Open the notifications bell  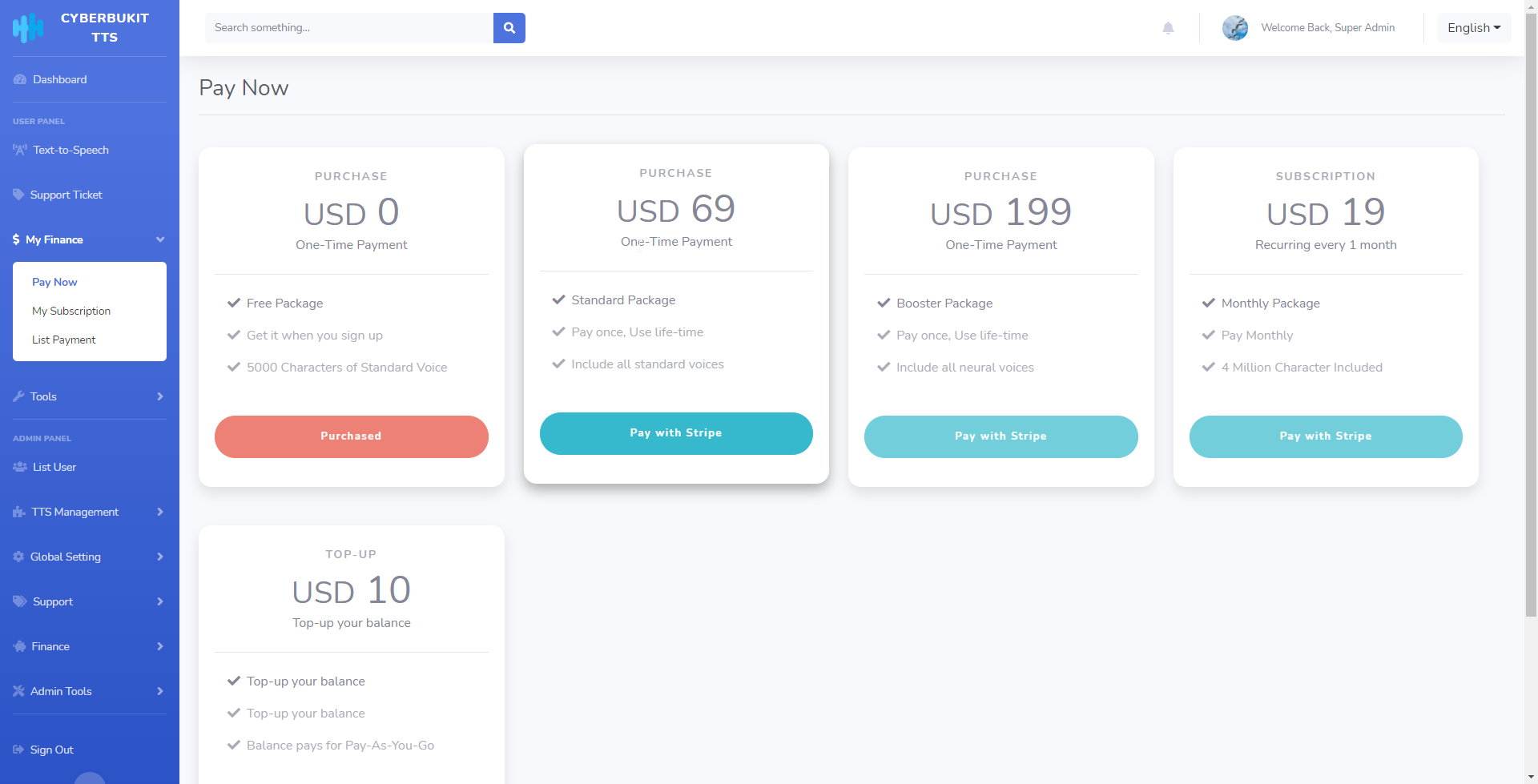pyautogui.click(x=1168, y=28)
